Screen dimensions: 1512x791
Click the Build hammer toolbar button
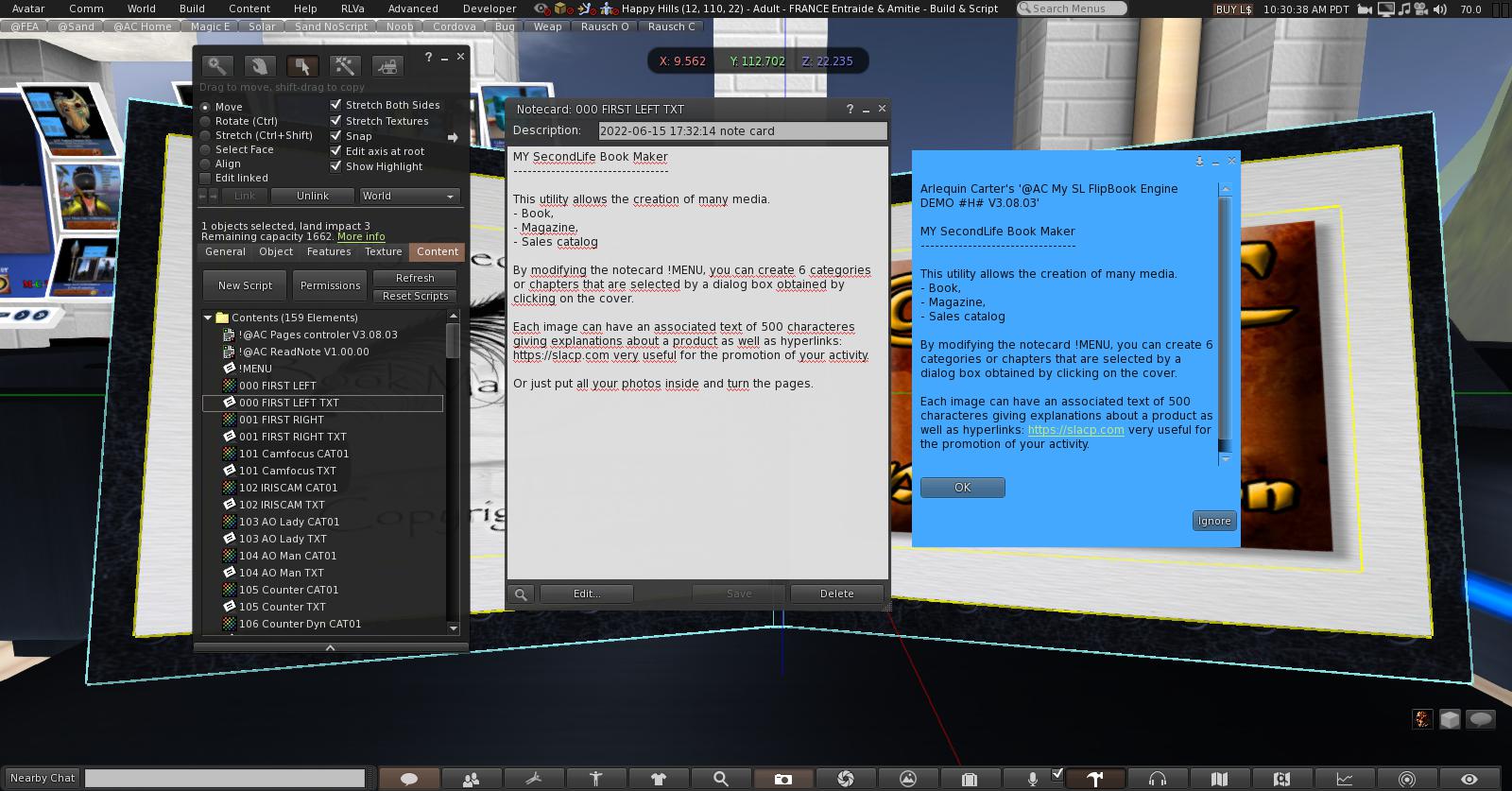click(1094, 779)
